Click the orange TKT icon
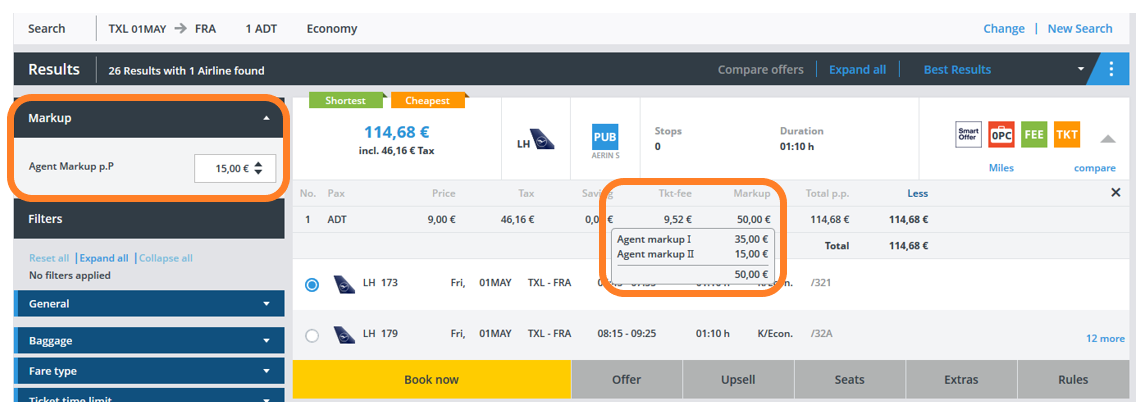This screenshot has height=409, width=1141. [x=1067, y=135]
